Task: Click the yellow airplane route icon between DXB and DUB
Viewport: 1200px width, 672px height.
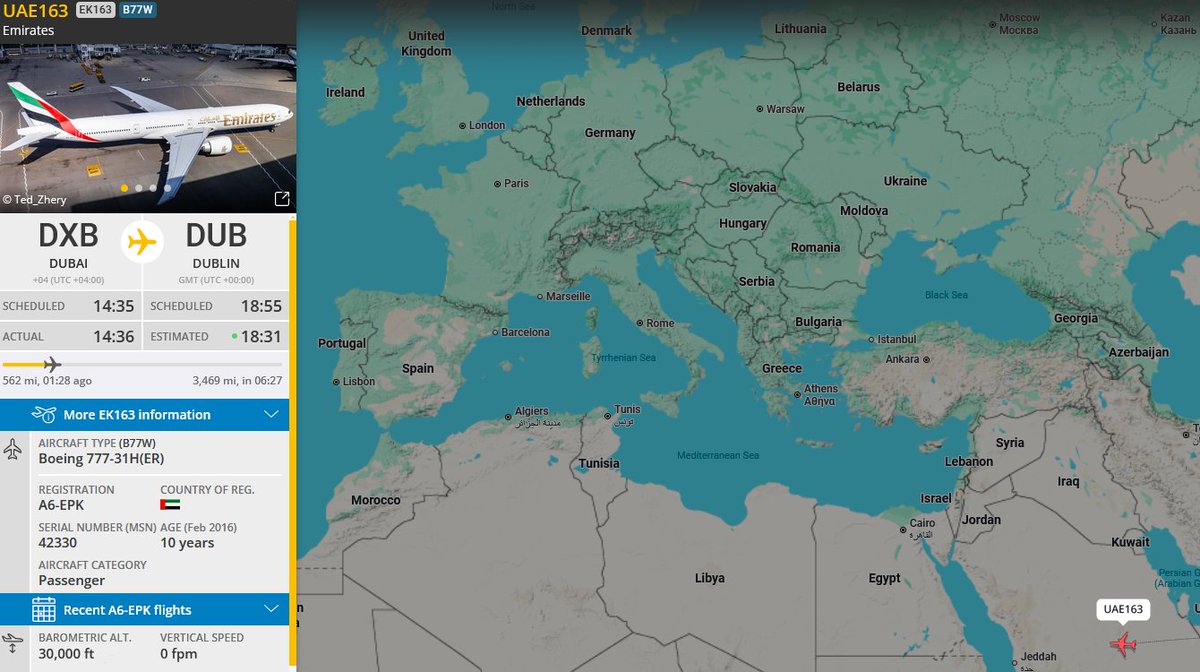Action: (142, 241)
